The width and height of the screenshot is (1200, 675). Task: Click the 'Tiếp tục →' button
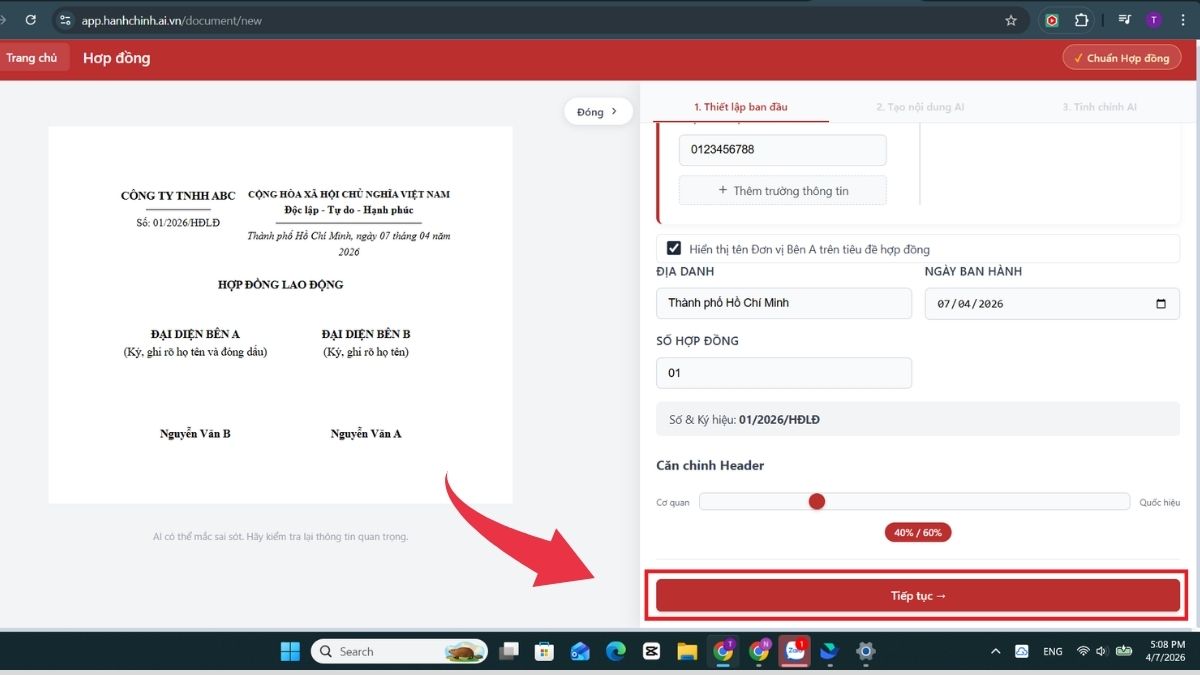click(918, 596)
